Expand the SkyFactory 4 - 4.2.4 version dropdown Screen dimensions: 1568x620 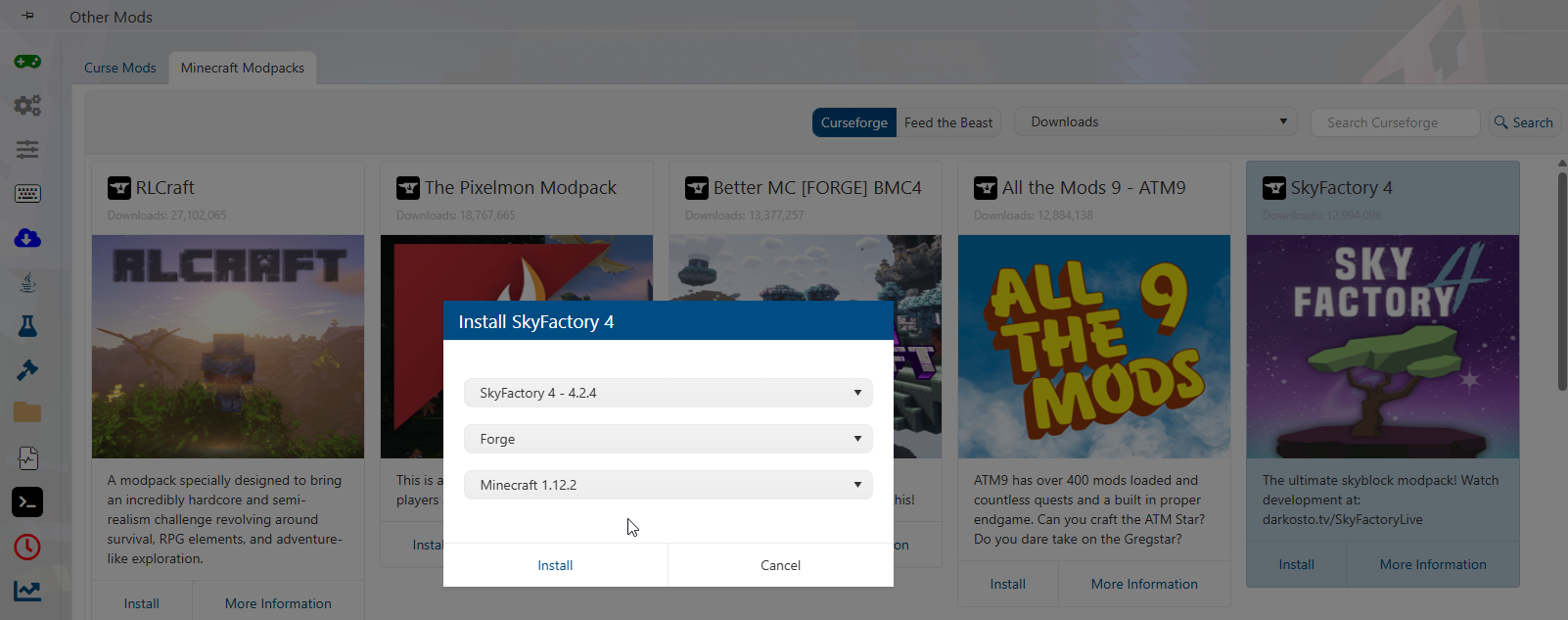tap(668, 393)
